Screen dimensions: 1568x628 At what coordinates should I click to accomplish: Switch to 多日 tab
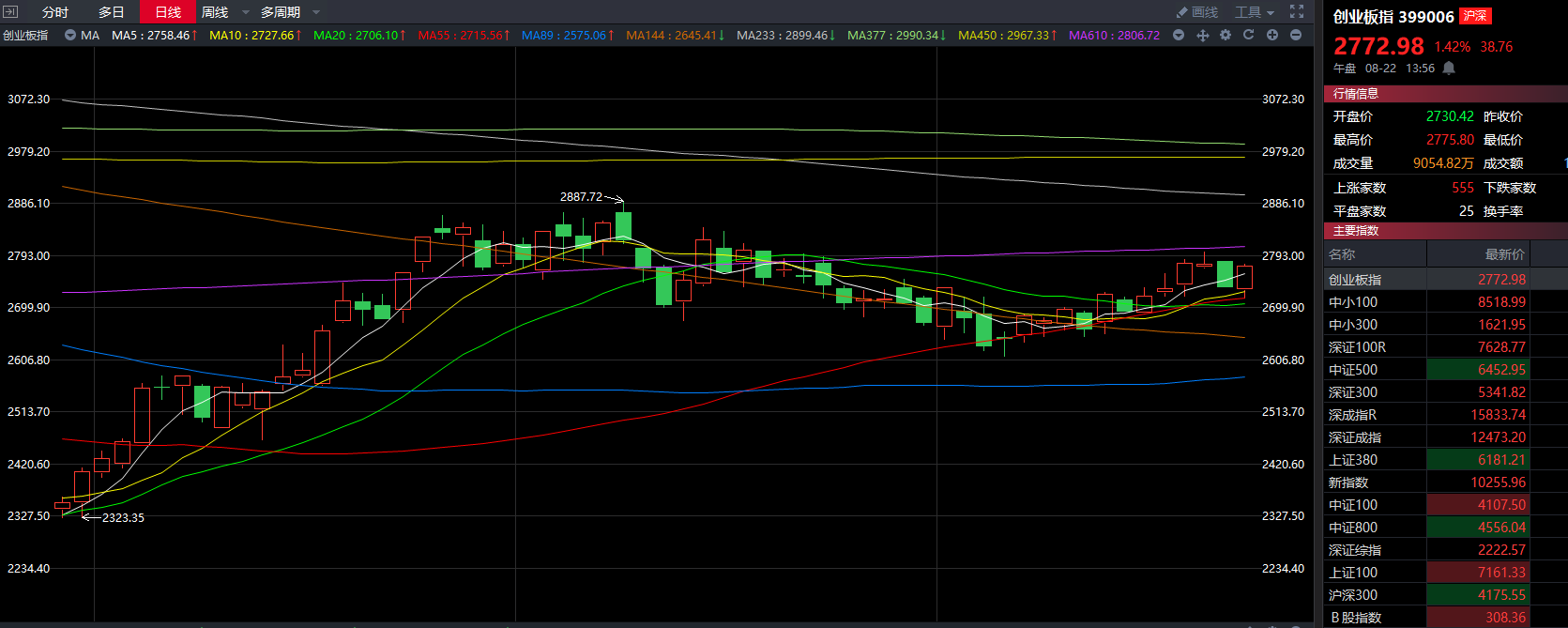pos(112,12)
